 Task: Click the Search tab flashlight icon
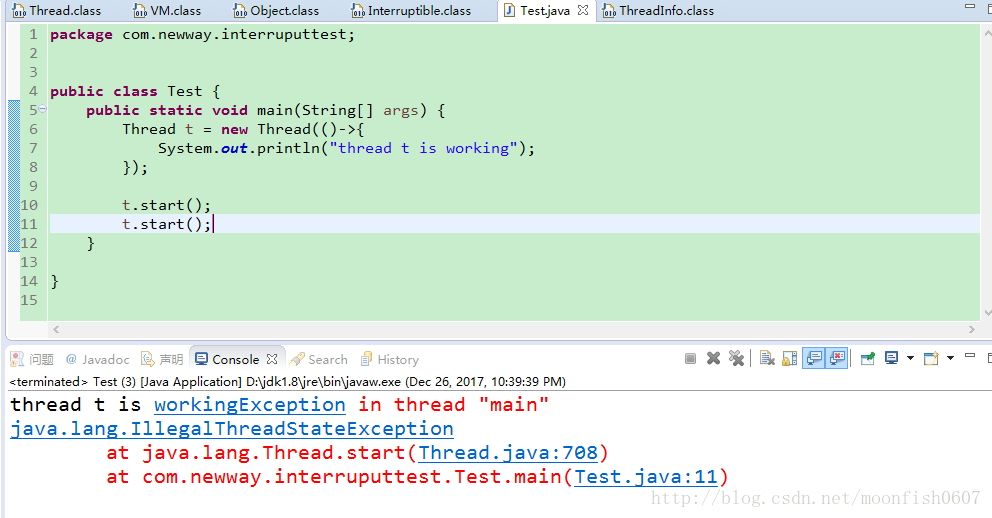(297, 359)
